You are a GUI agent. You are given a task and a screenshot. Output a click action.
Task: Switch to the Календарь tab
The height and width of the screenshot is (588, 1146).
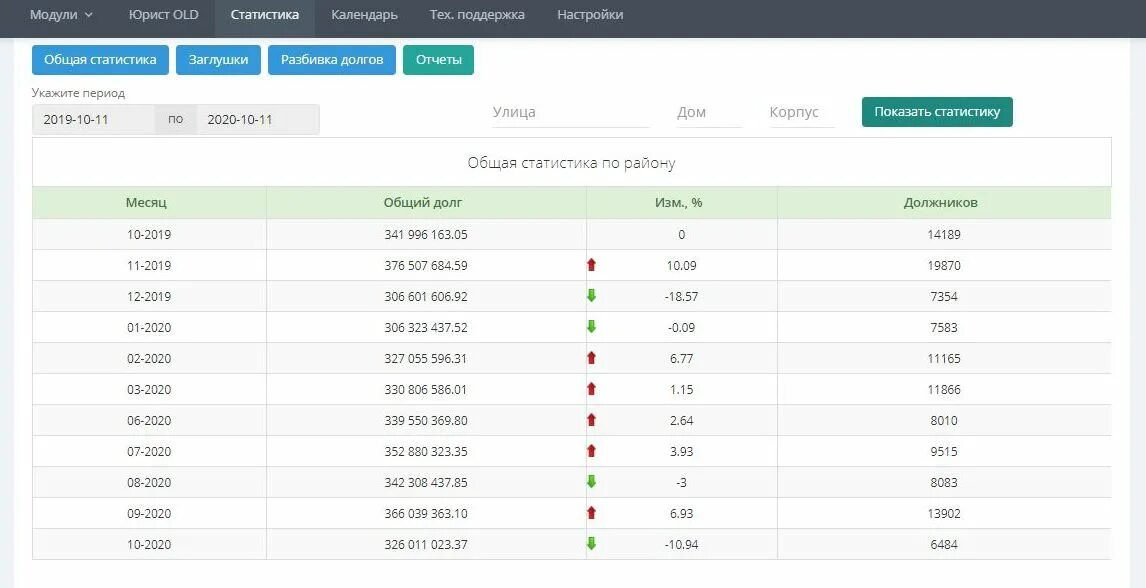pyautogui.click(x=364, y=15)
